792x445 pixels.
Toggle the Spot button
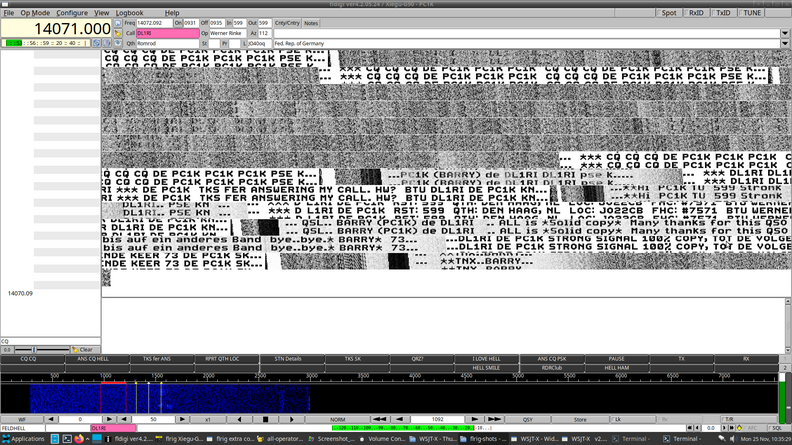click(667, 13)
